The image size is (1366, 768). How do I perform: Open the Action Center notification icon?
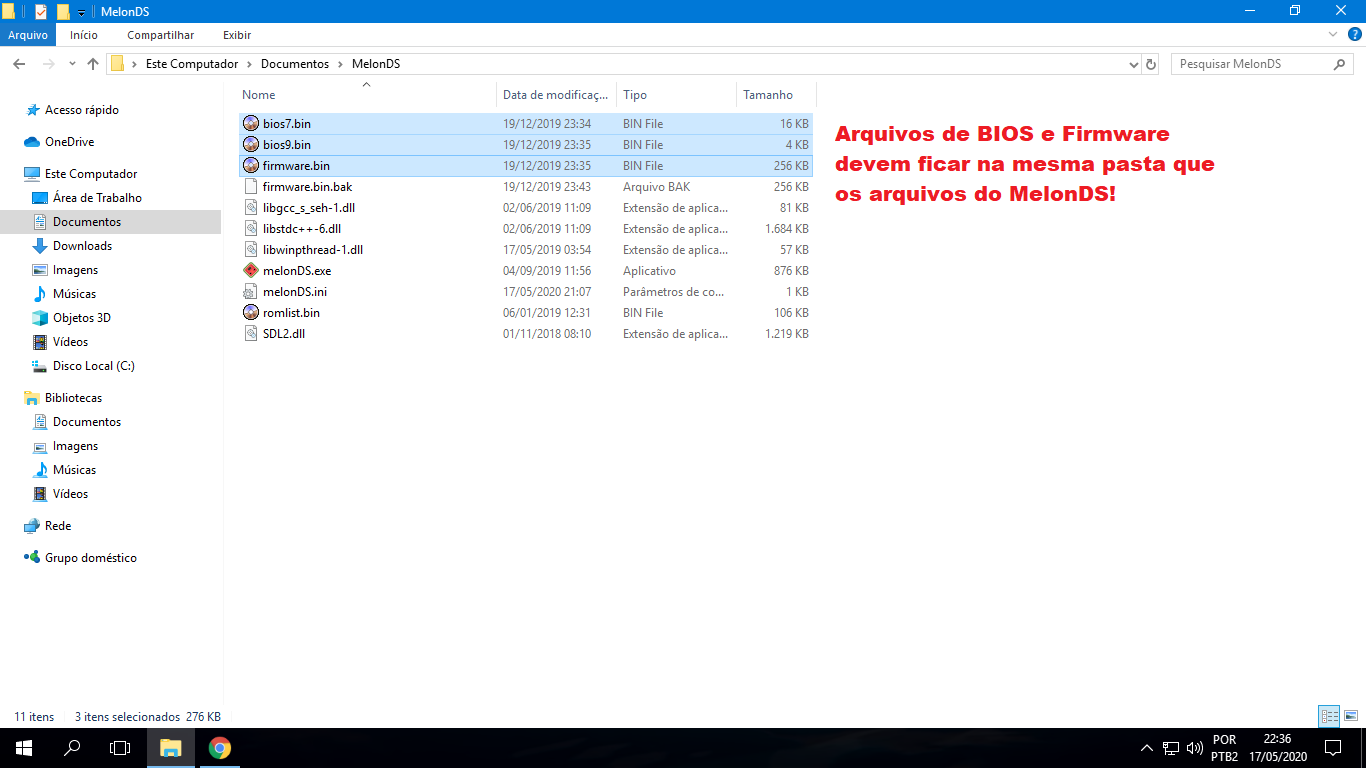1332,747
